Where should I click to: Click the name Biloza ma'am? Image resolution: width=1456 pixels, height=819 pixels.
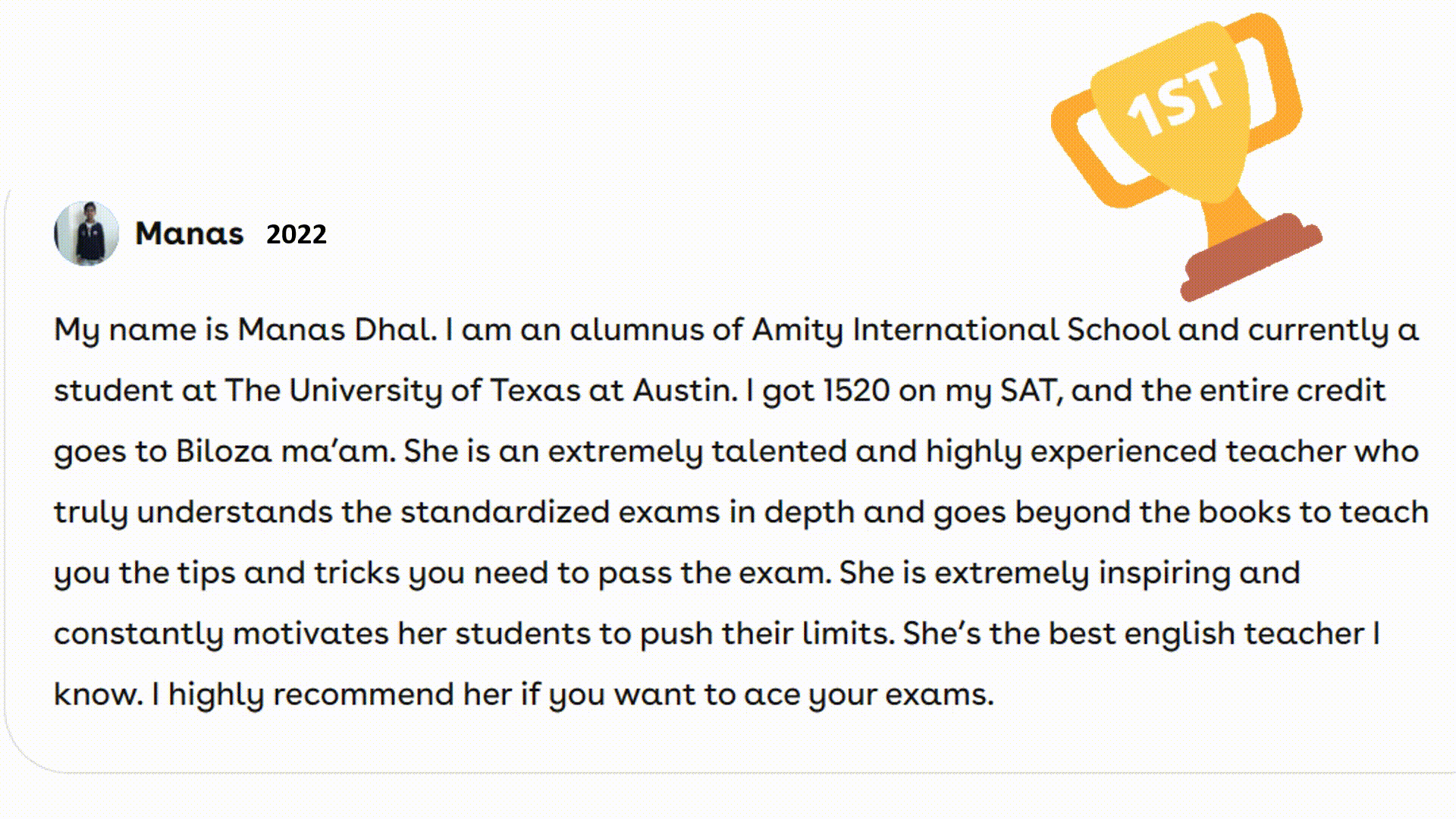pos(284,452)
